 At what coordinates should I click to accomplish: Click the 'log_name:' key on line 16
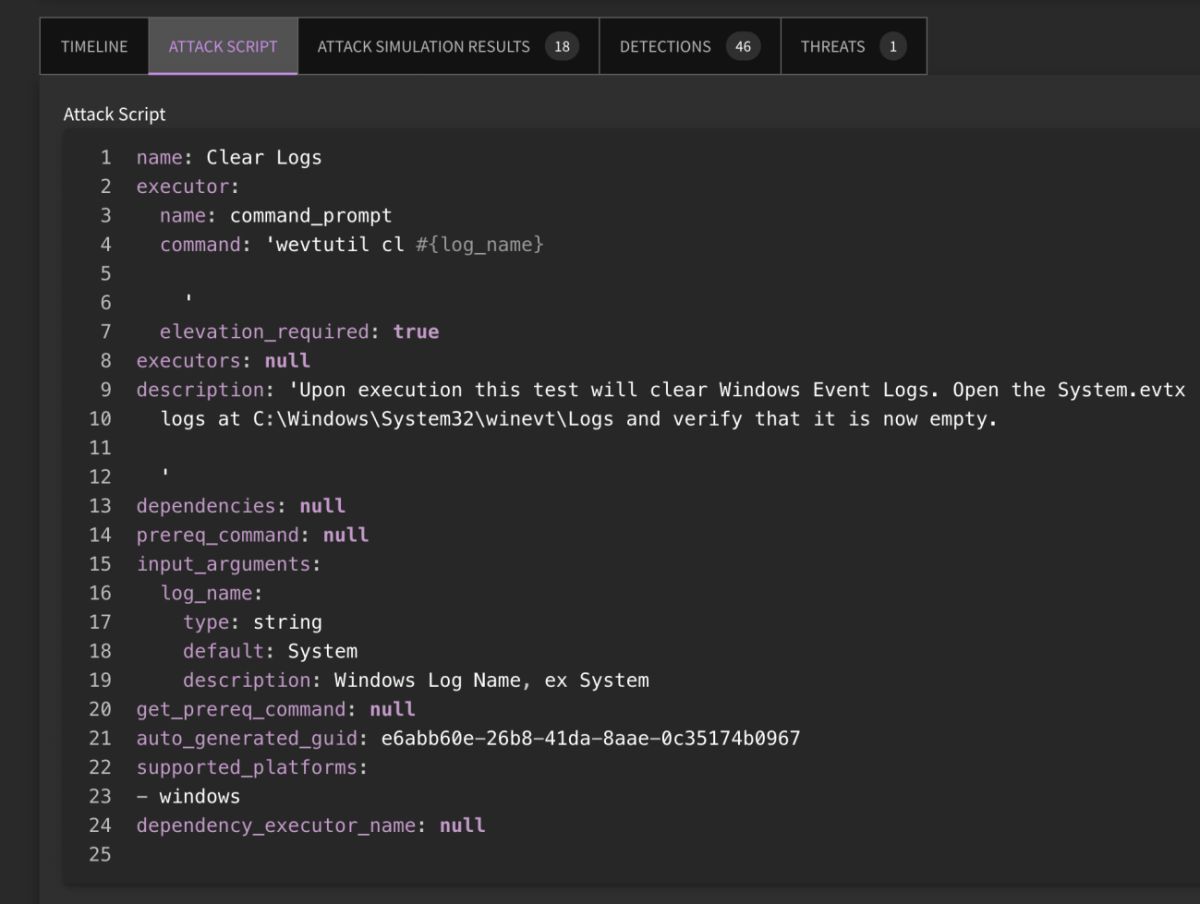(x=212, y=593)
